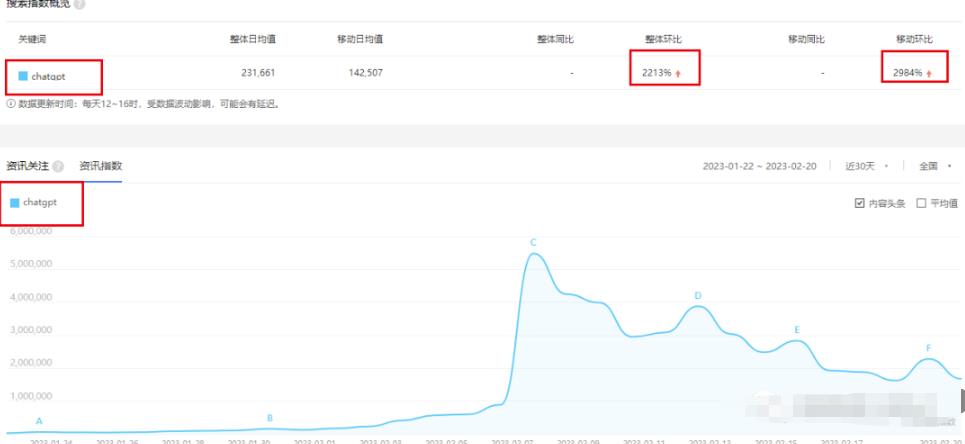
Task: Toggle the 内容头条 checkbox
Action: pos(859,203)
